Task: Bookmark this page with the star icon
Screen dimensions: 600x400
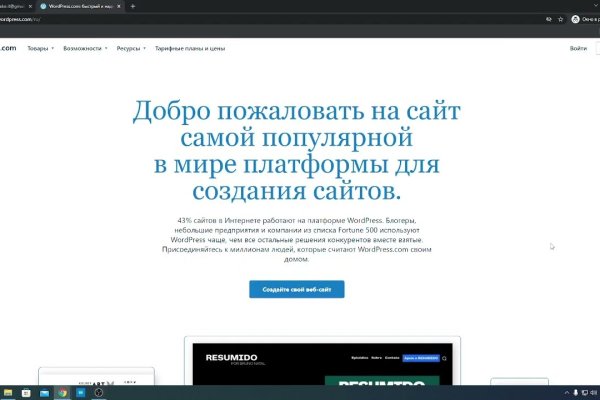Action: [x=560, y=19]
